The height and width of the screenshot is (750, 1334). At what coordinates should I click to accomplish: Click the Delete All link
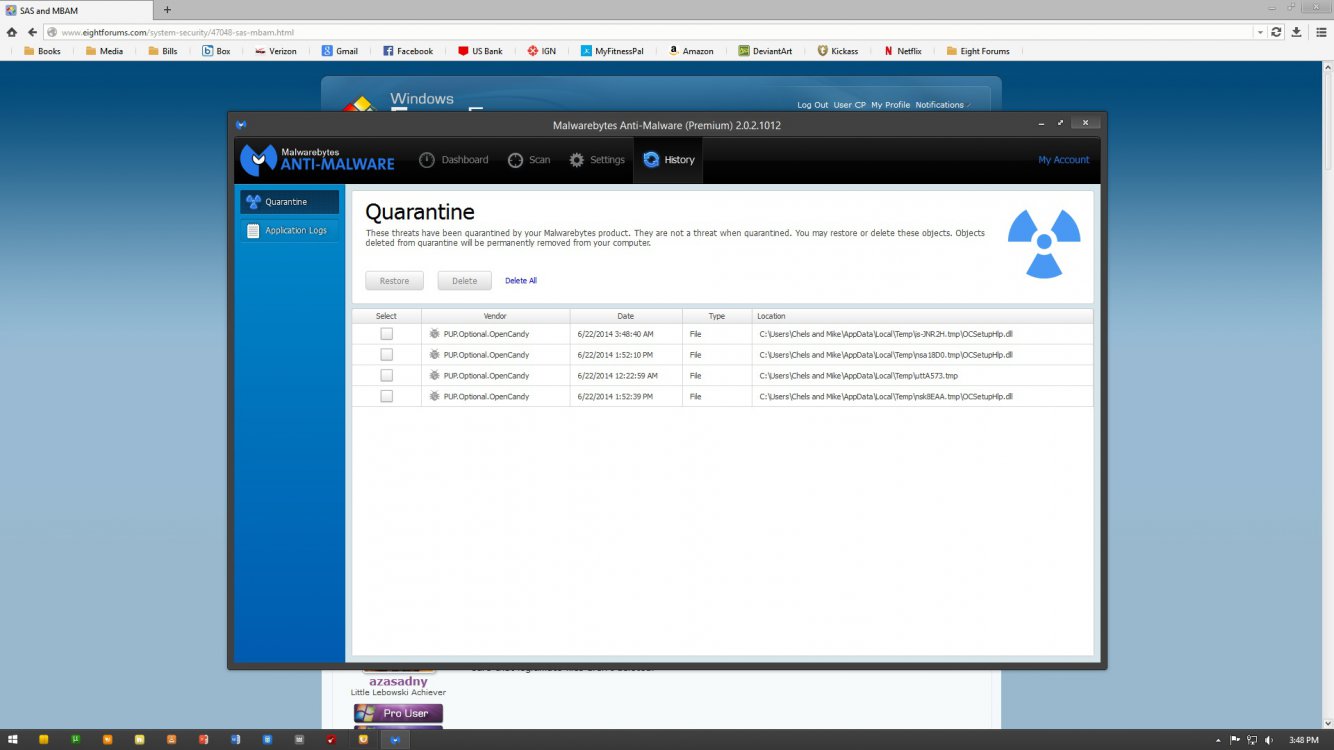point(521,281)
